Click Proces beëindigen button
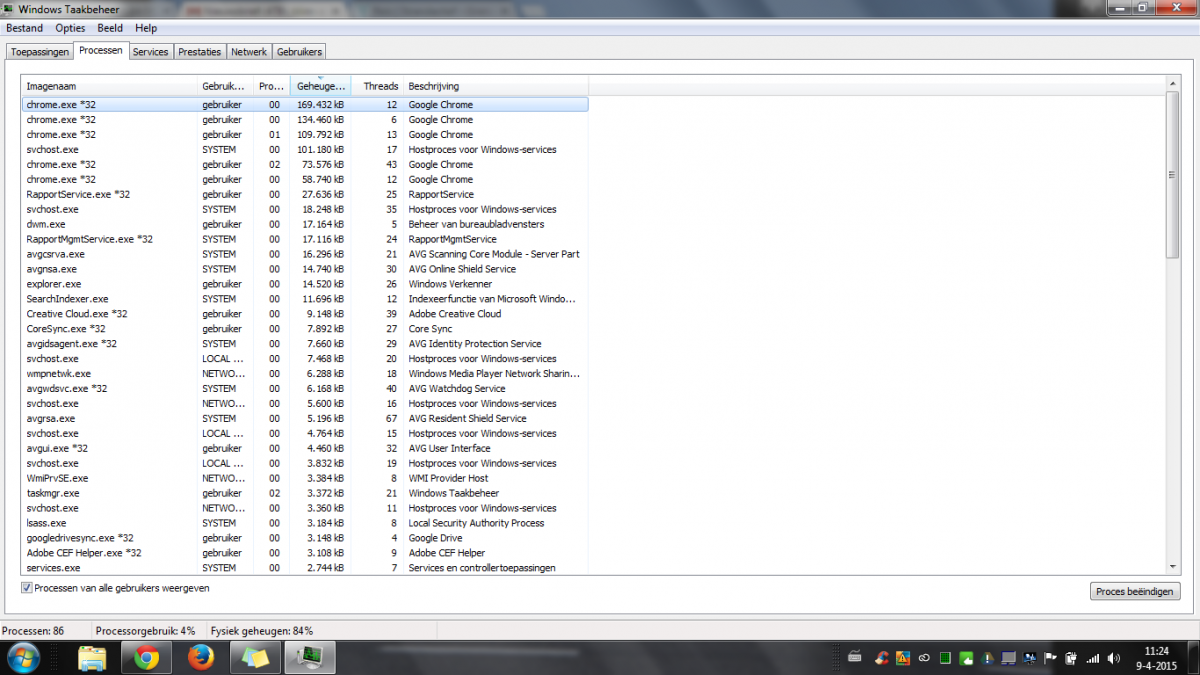This screenshot has width=1200, height=675. tap(1135, 591)
